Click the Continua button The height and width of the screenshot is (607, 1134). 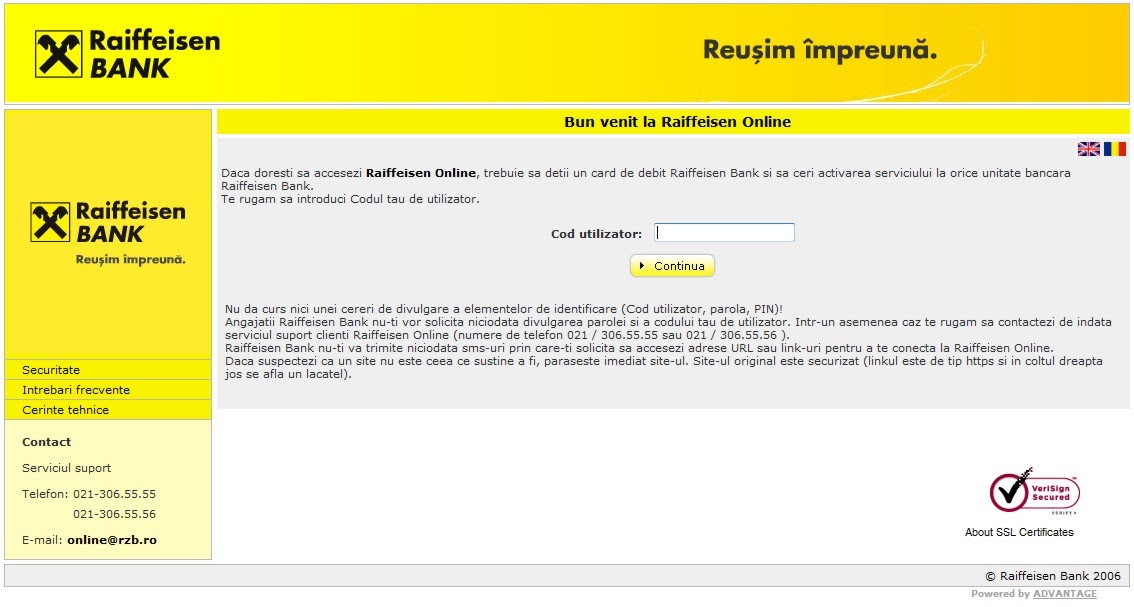point(672,266)
